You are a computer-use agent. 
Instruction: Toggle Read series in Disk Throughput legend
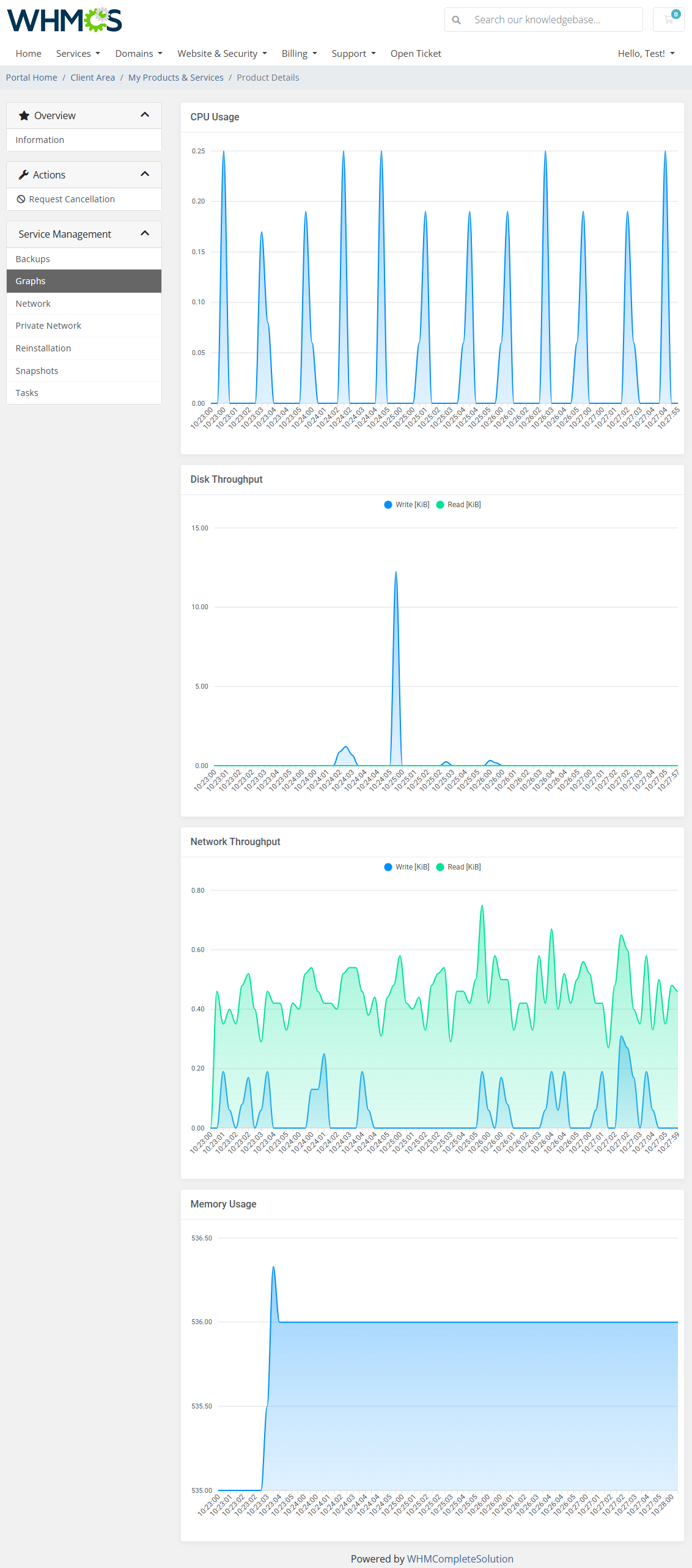pyautogui.click(x=458, y=505)
